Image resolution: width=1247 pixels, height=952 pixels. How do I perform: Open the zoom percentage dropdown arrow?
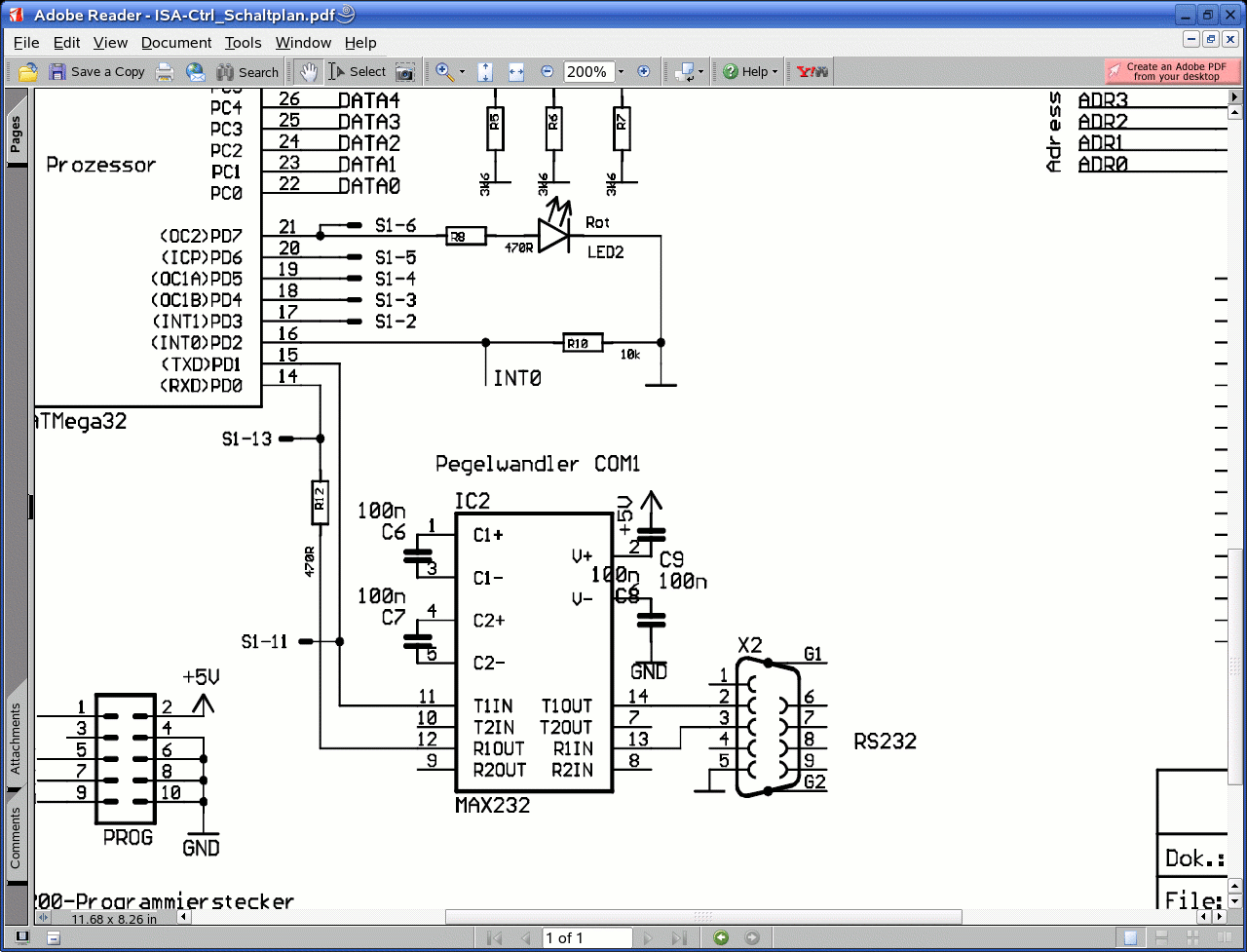tap(621, 72)
